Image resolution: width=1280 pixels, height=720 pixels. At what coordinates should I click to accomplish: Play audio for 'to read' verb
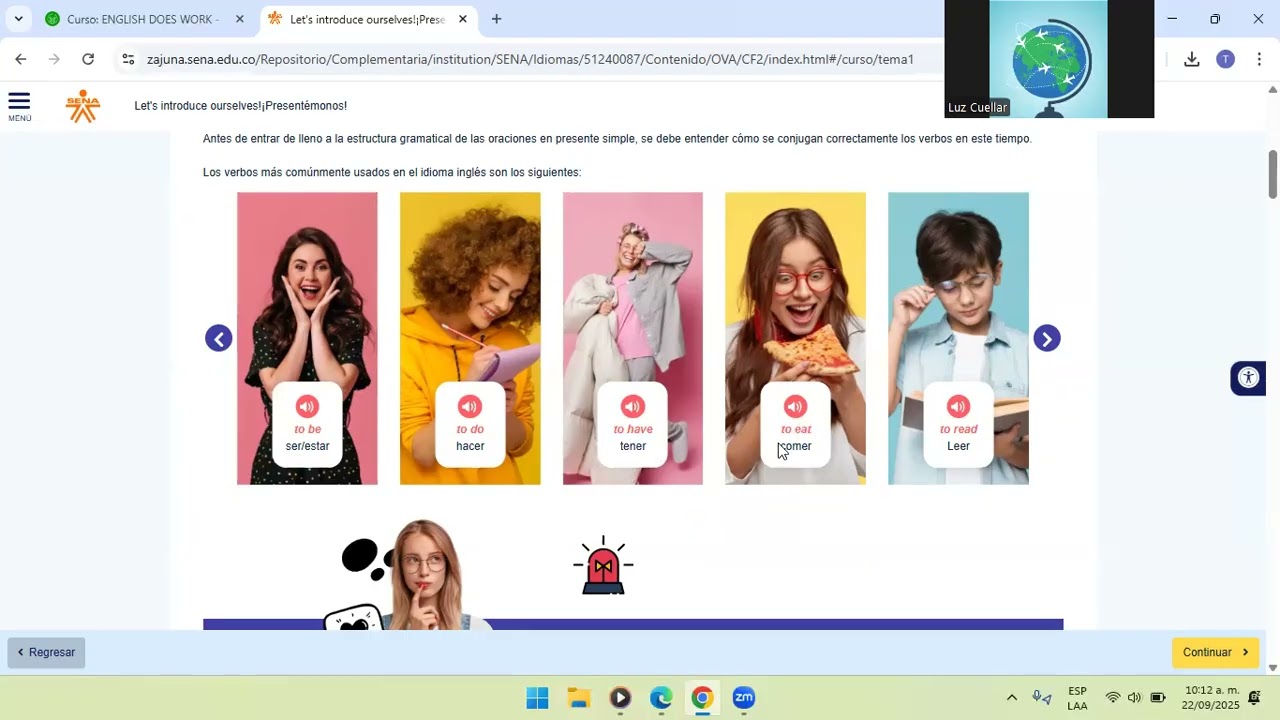[x=959, y=406]
